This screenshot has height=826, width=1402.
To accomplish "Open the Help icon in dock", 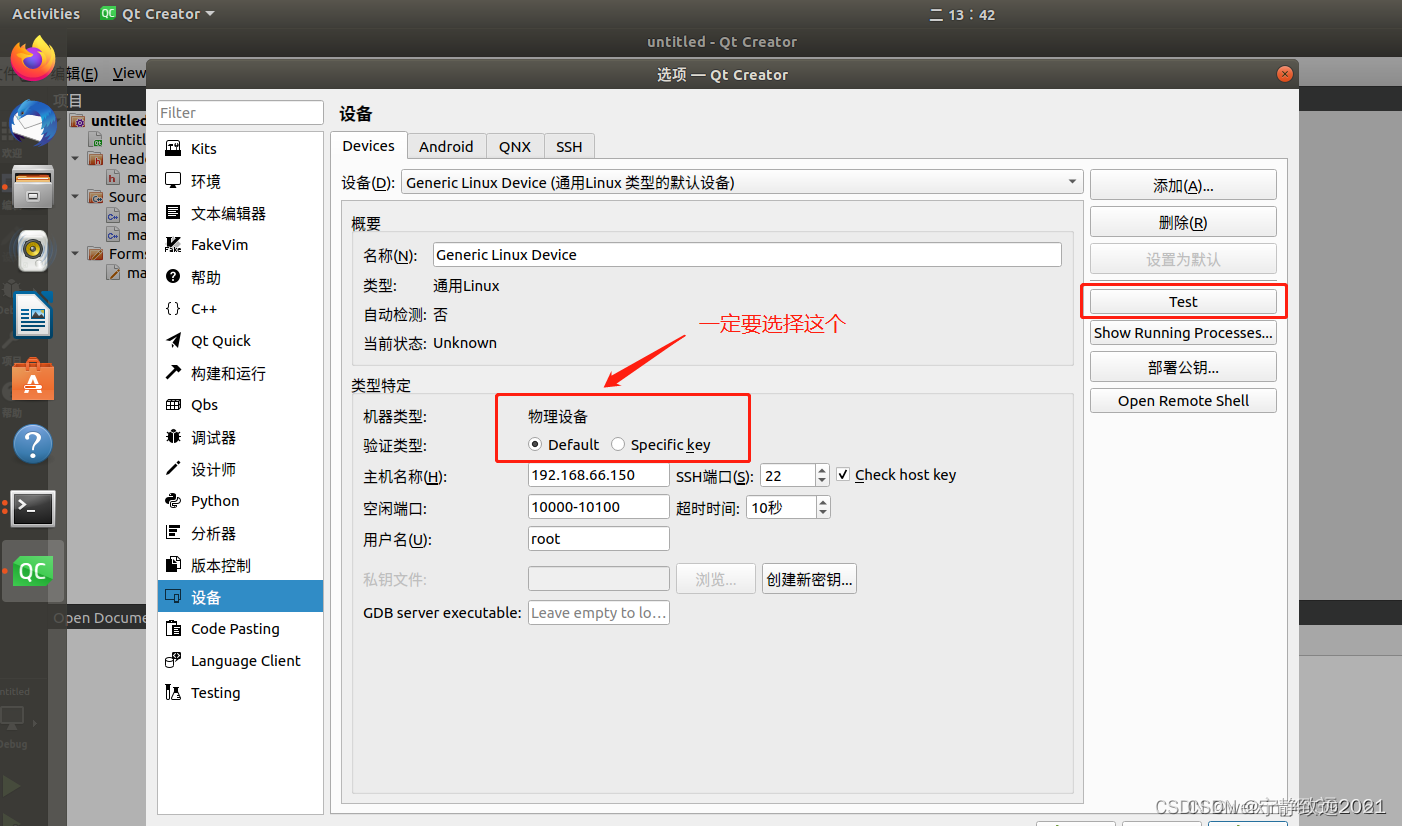I will [x=33, y=444].
